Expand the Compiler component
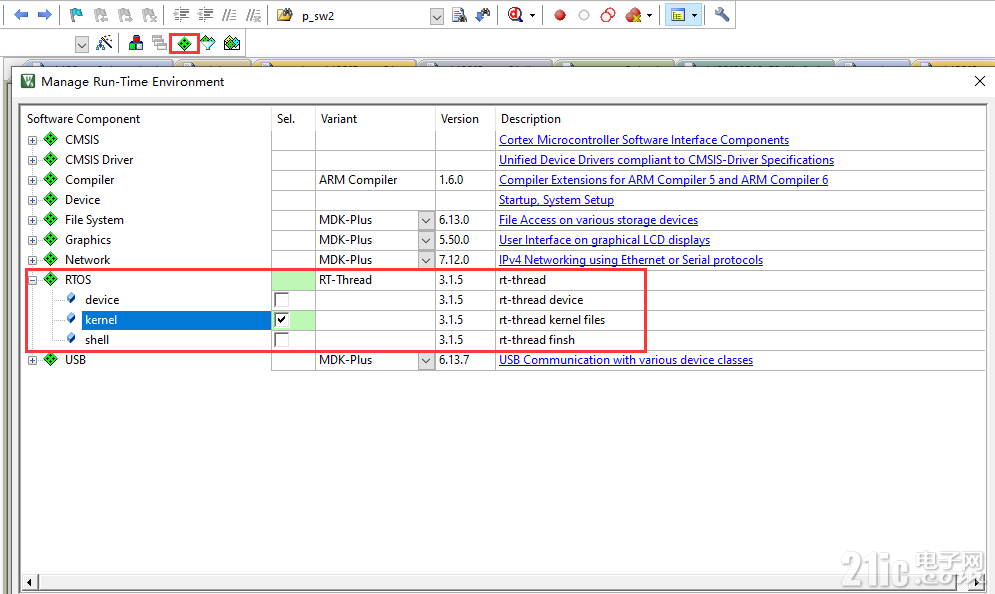Screen dimensions: 995x594 coord(32,180)
